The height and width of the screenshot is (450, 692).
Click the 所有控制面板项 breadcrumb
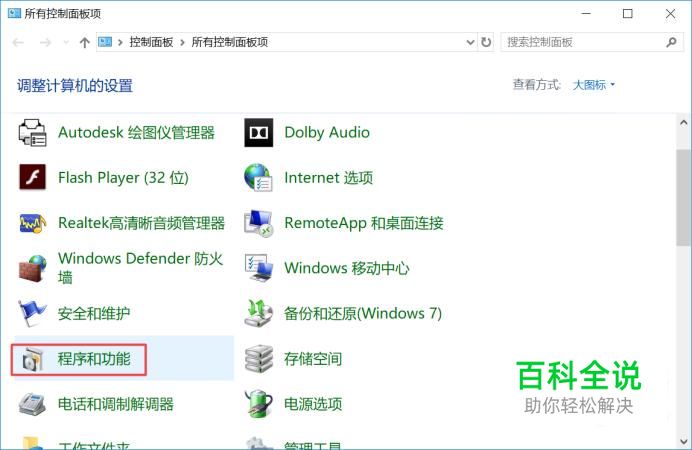tap(229, 42)
